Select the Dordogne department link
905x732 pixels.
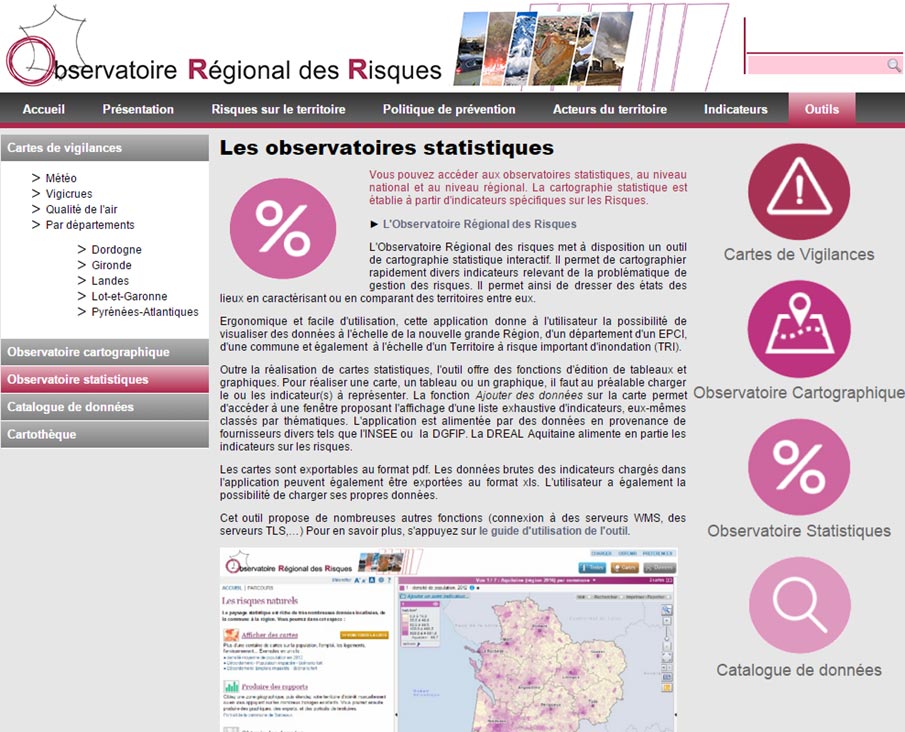pyautogui.click(x=116, y=249)
